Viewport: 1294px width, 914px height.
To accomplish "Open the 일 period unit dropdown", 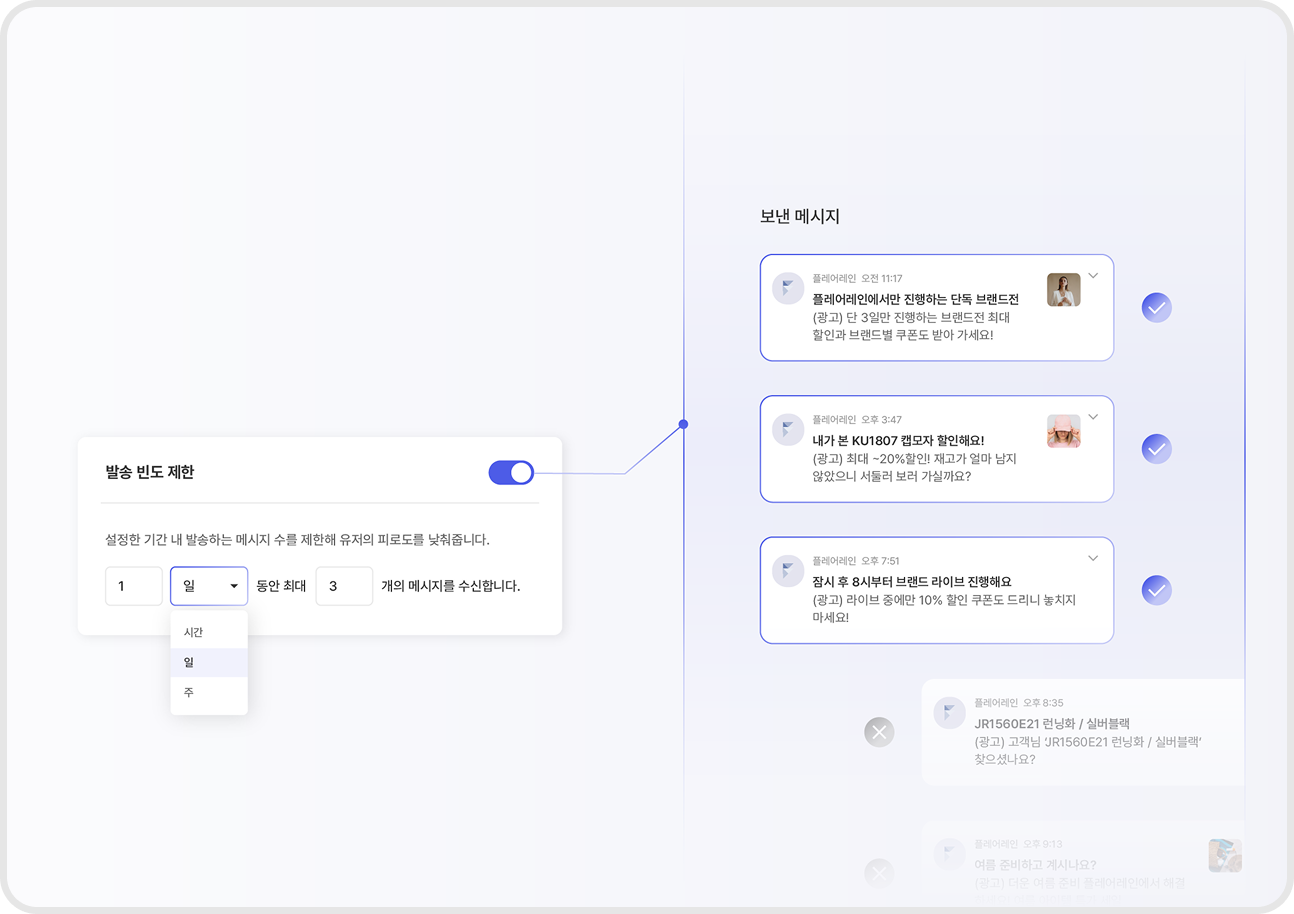I will coord(209,586).
